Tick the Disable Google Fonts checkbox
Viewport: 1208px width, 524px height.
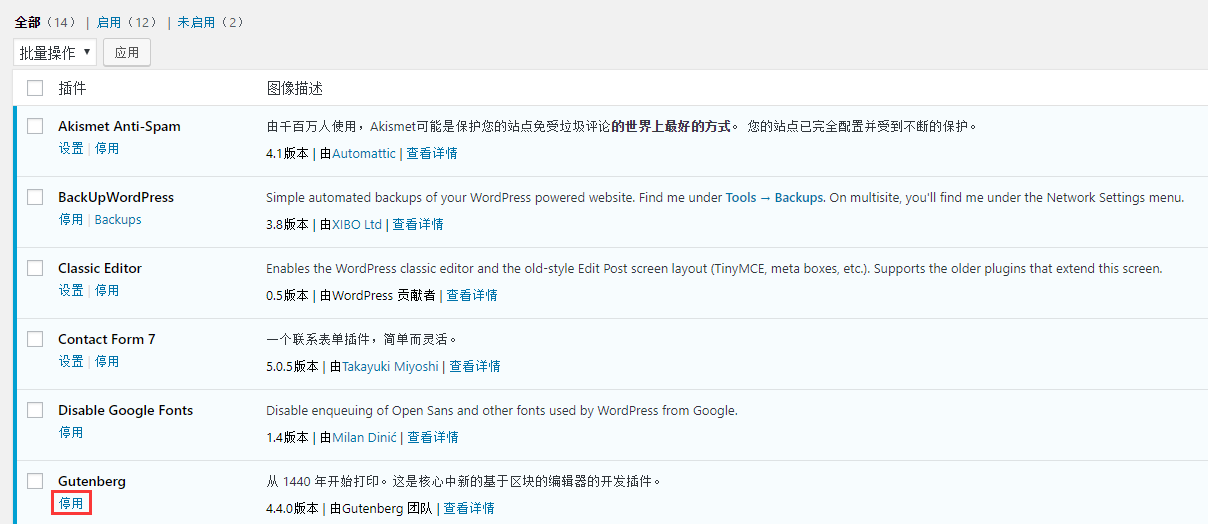(x=35, y=410)
